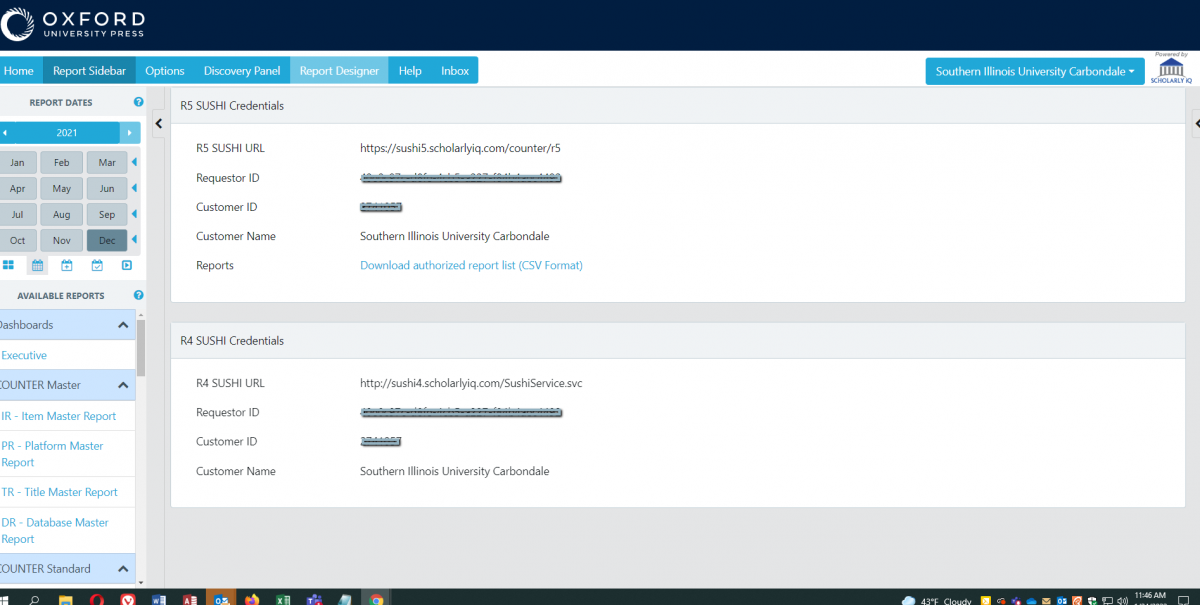The width and height of the screenshot is (1200, 605).
Task: Click the R5 Requestor ID value
Action: point(460,178)
